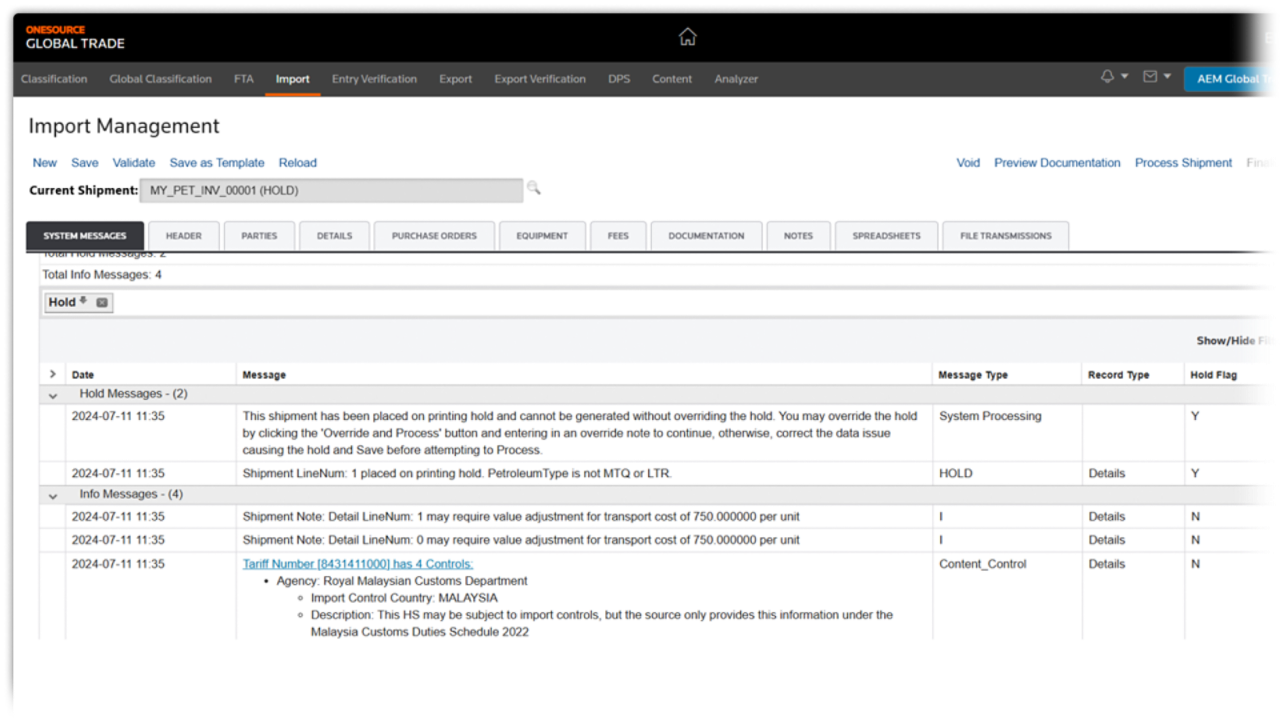Screen dimensions: 1280x720
Task: Open Tariff Number 8431411000 controls link
Action: [x=357, y=564]
